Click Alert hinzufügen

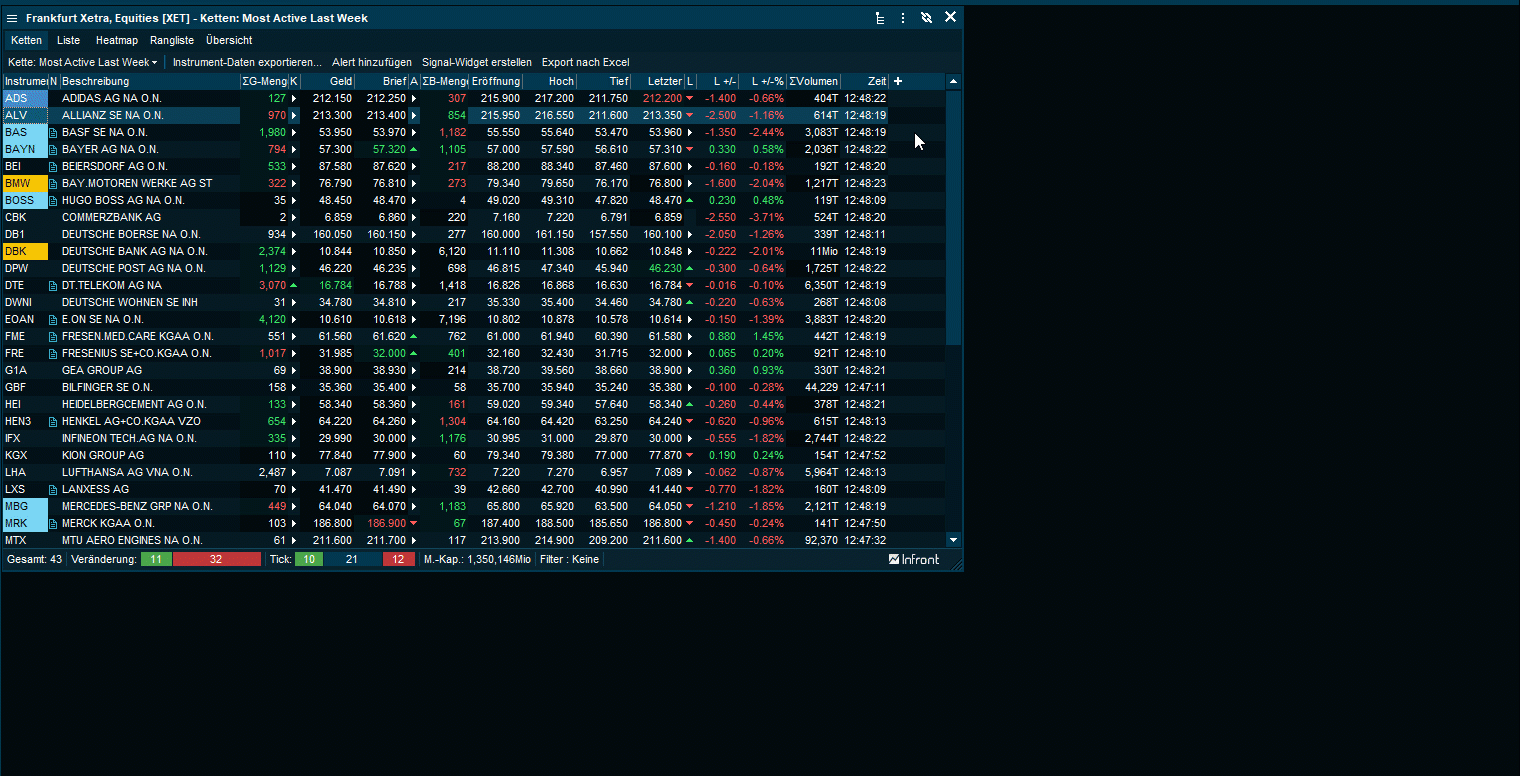(x=371, y=62)
